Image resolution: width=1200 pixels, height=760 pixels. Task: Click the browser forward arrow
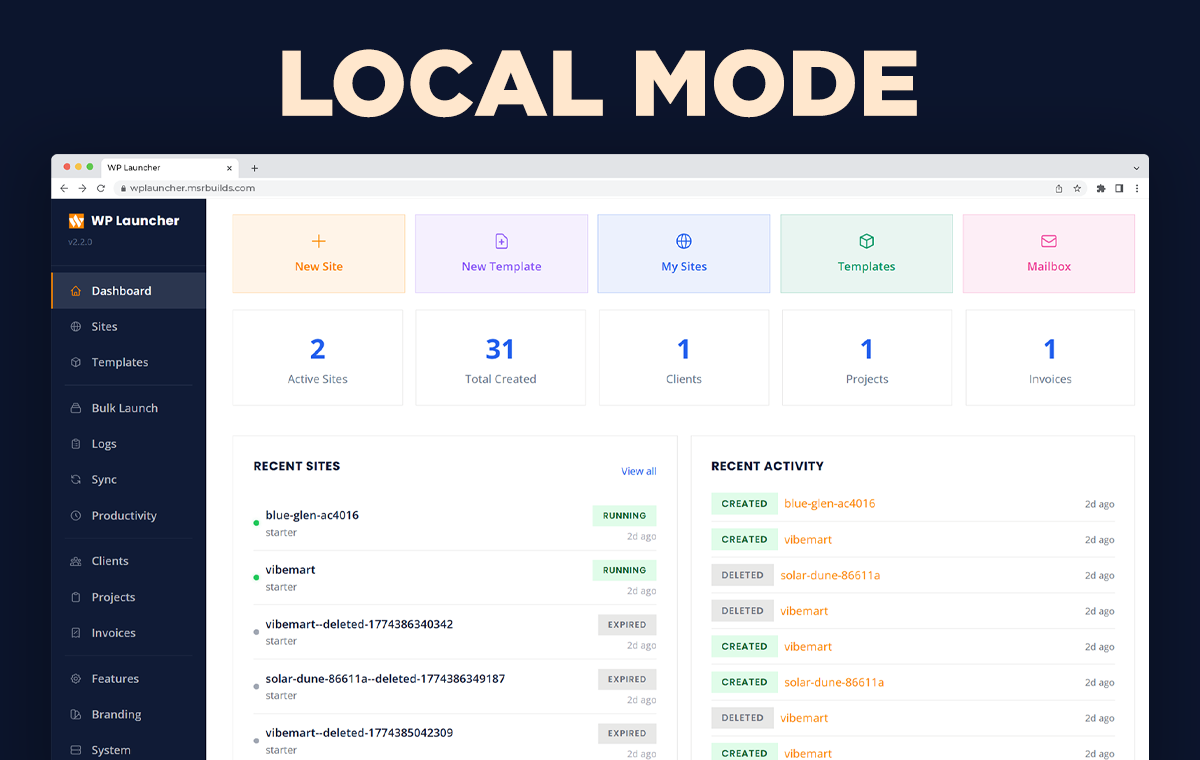coord(82,188)
